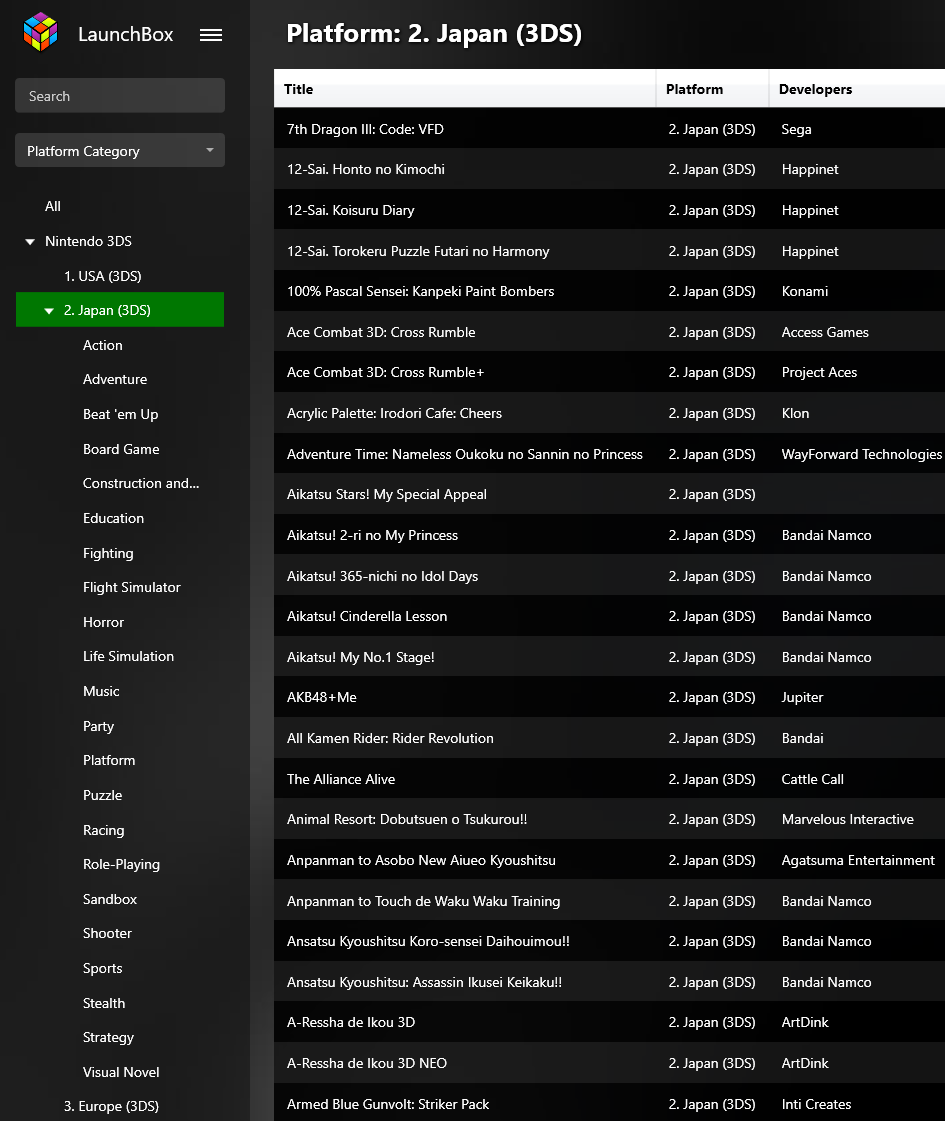Select All in the sidebar
Screen dimensions: 945x1121
[53, 206]
